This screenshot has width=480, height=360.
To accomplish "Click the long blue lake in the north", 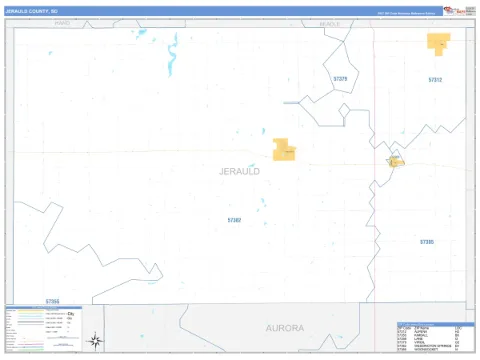I will pos(172,54).
